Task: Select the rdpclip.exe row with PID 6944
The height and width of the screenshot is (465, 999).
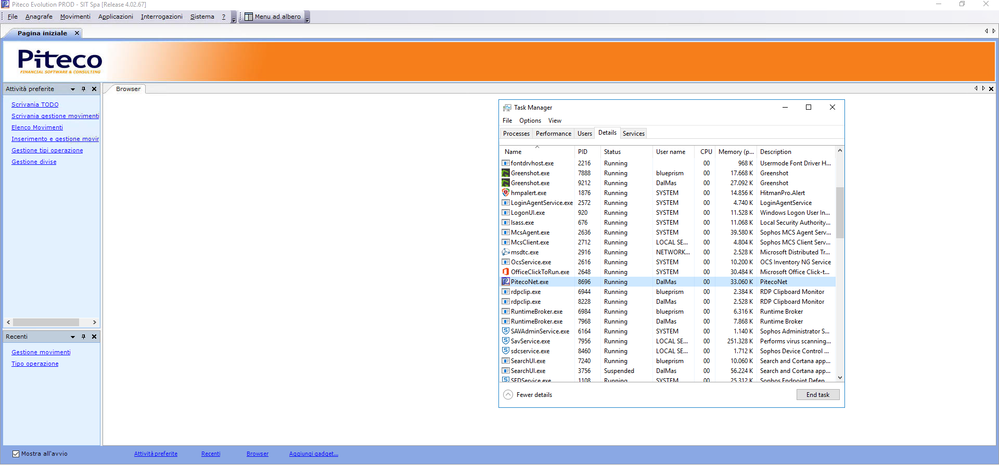Action: [x=668, y=291]
